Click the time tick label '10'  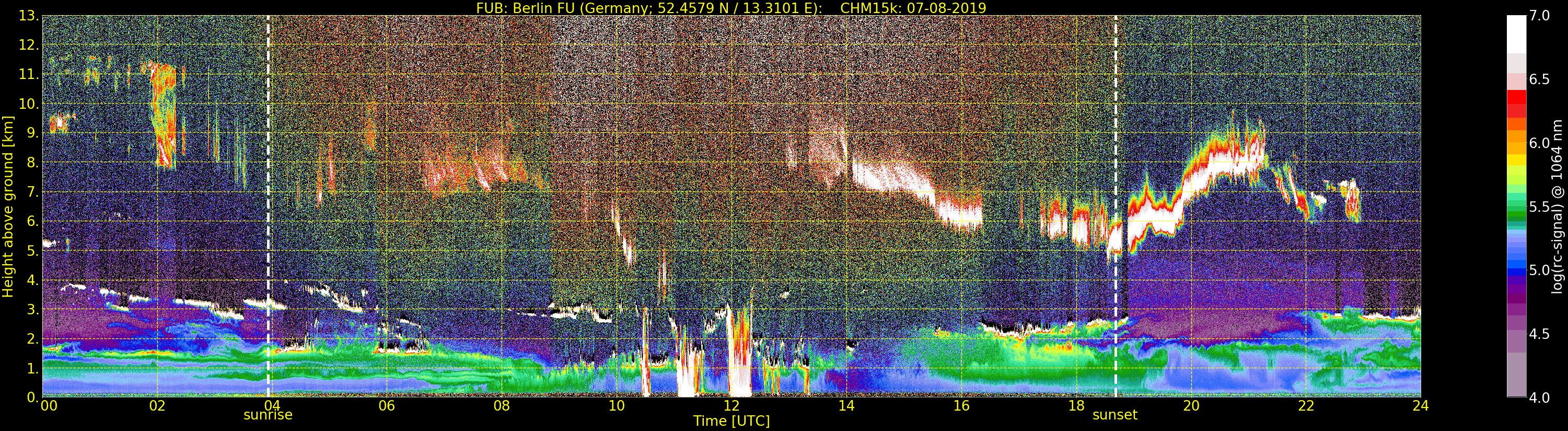click(617, 406)
